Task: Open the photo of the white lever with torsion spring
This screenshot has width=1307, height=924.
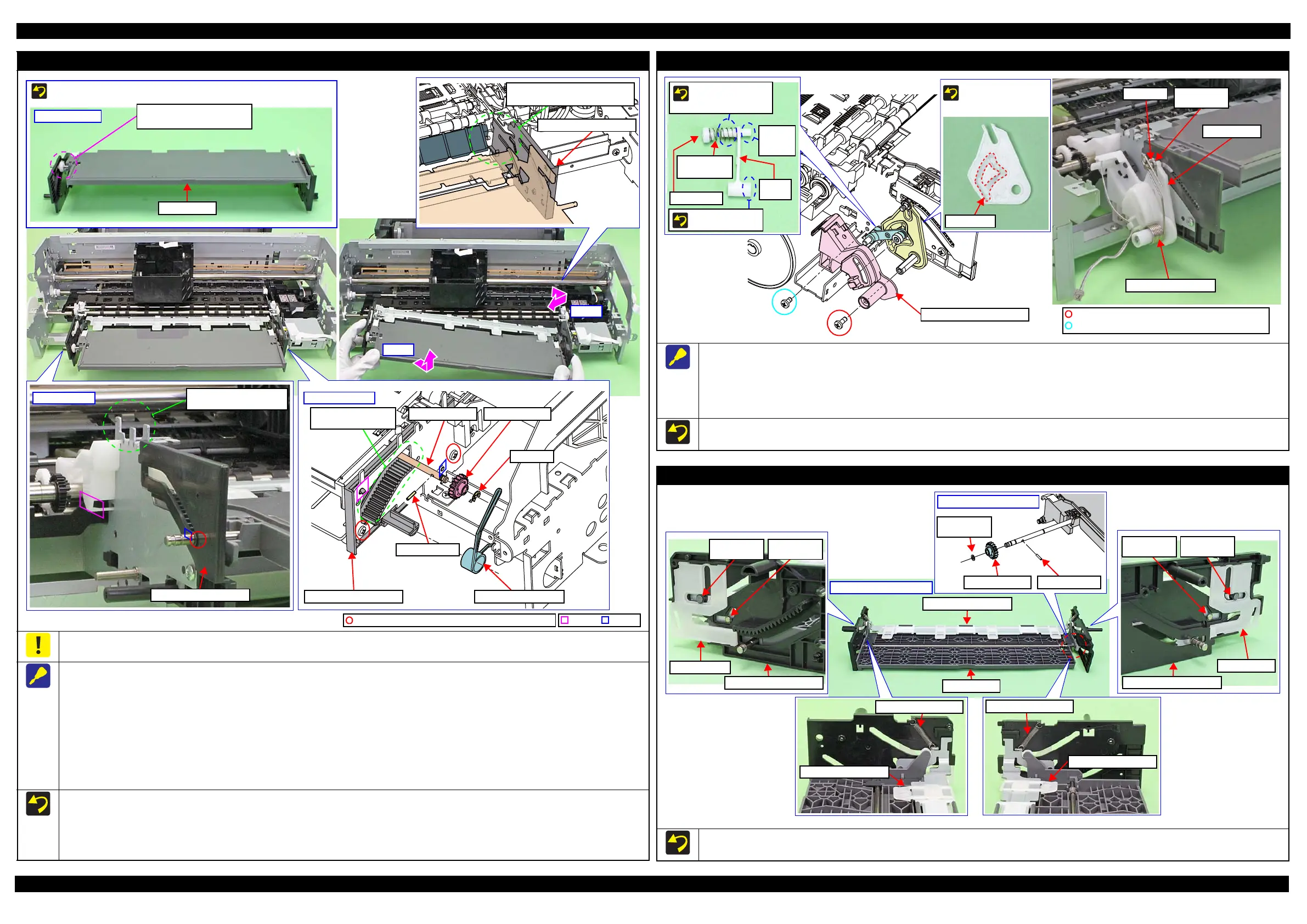Action: click(x=1167, y=191)
